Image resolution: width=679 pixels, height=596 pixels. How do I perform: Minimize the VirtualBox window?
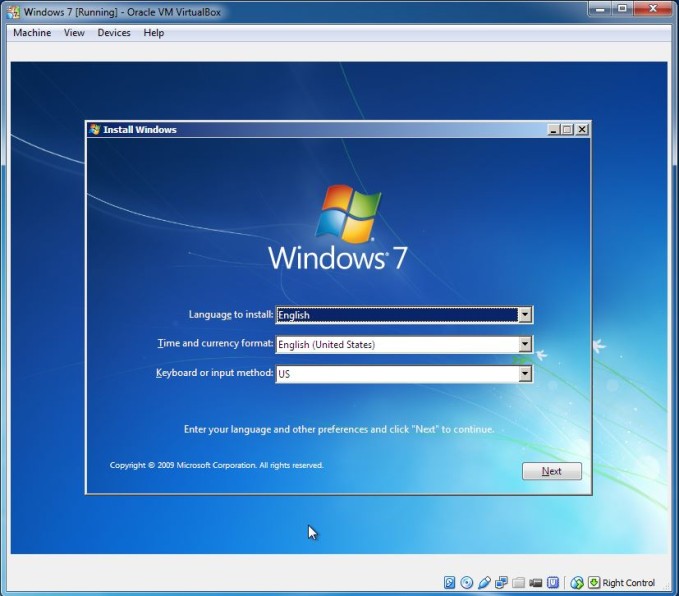(x=600, y=9)
